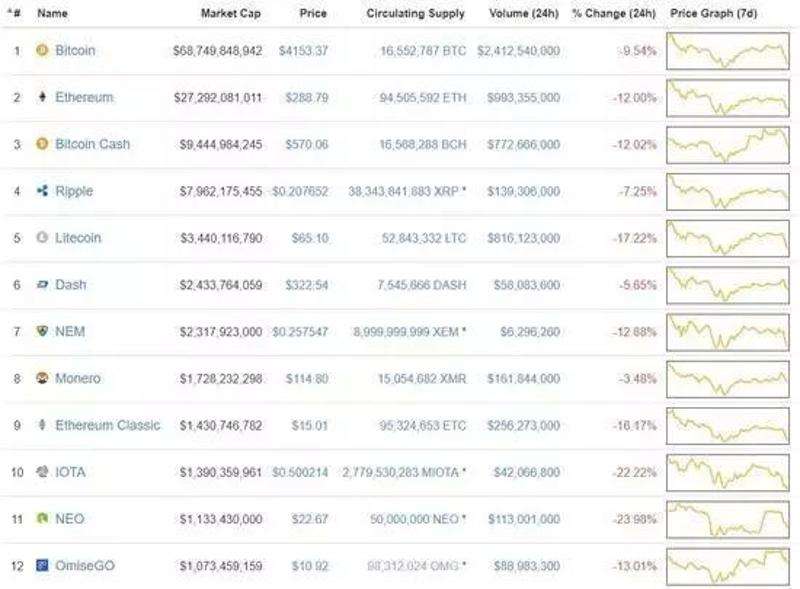Click the Monero logo icon
The image size is (800, 589).
pos(42,378)
